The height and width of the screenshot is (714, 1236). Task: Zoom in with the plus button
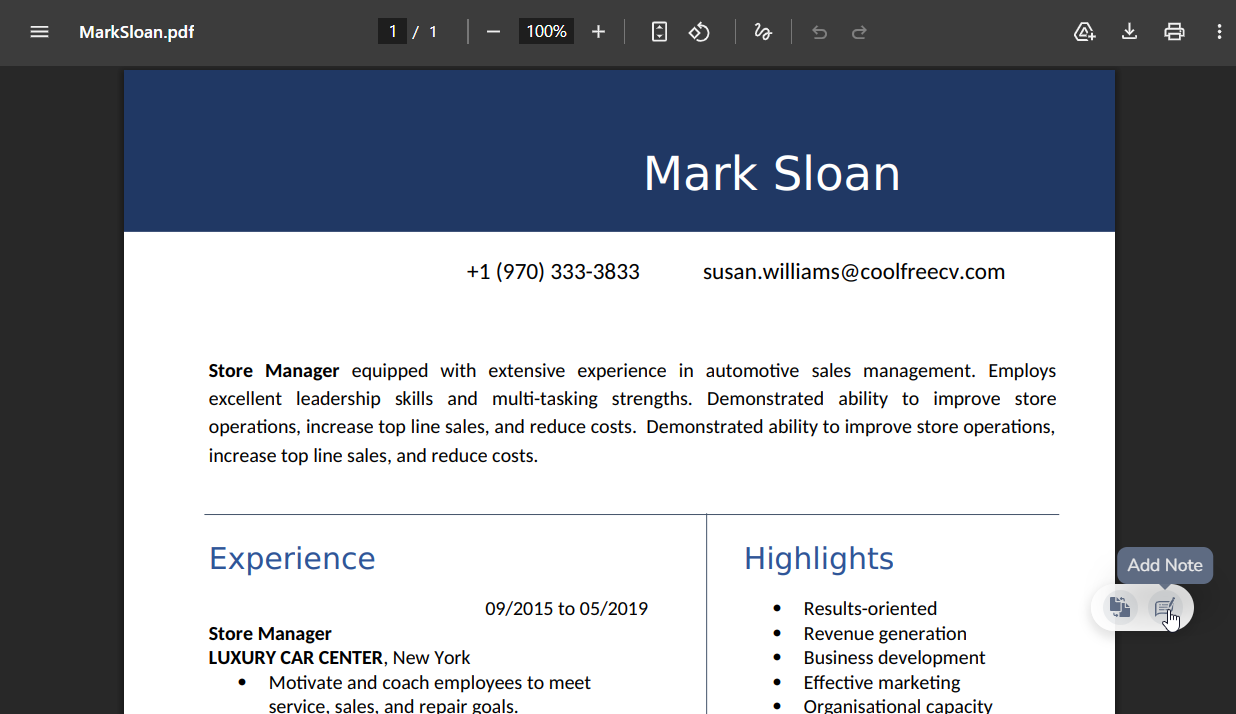point(598,32)
